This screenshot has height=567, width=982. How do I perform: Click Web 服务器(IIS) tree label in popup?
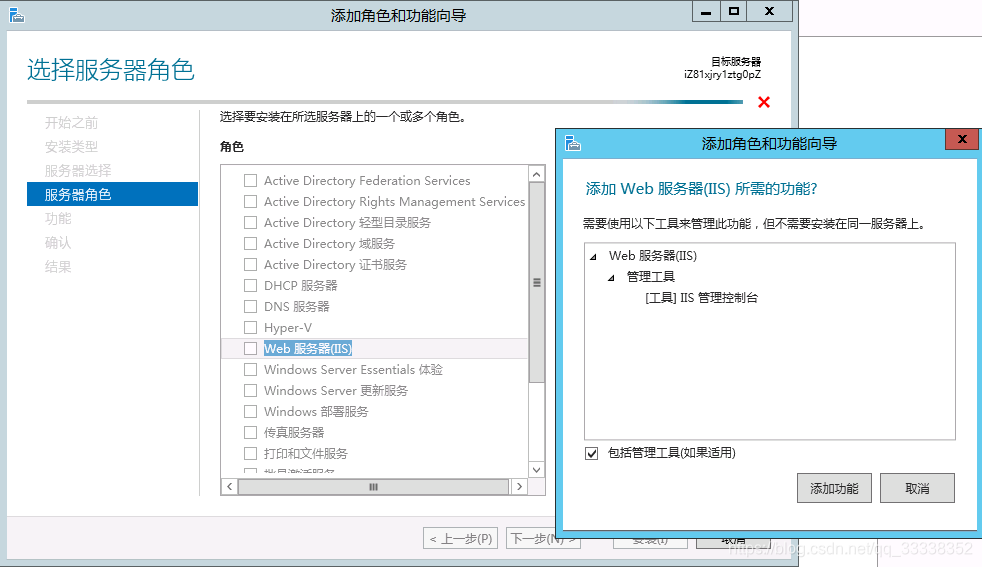653,256
